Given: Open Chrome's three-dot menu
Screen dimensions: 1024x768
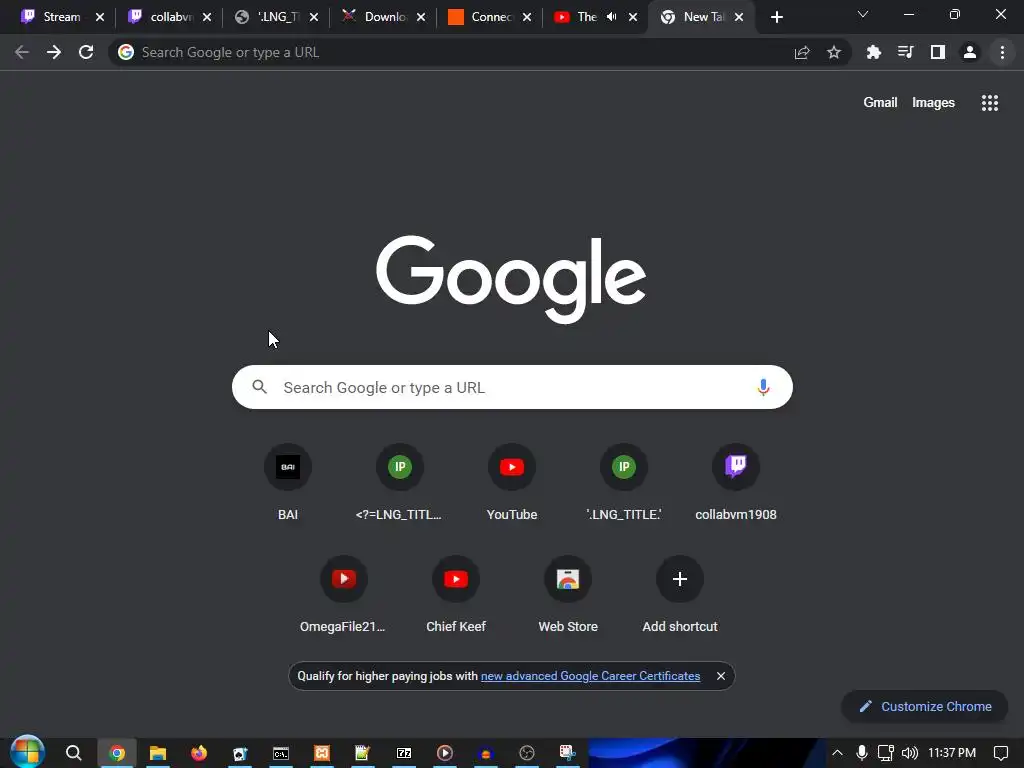Looking at the screenshot, I should click(x=1002, y=52).
